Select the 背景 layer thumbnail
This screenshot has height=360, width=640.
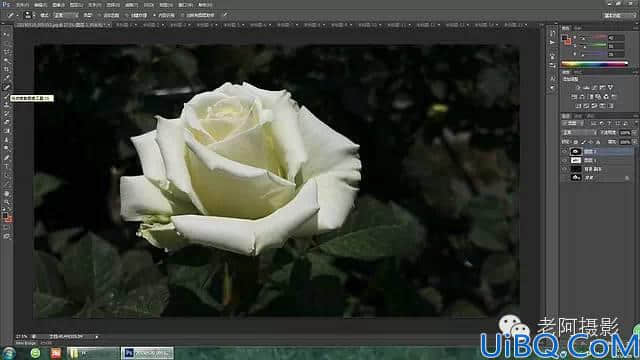coord(576,178)
